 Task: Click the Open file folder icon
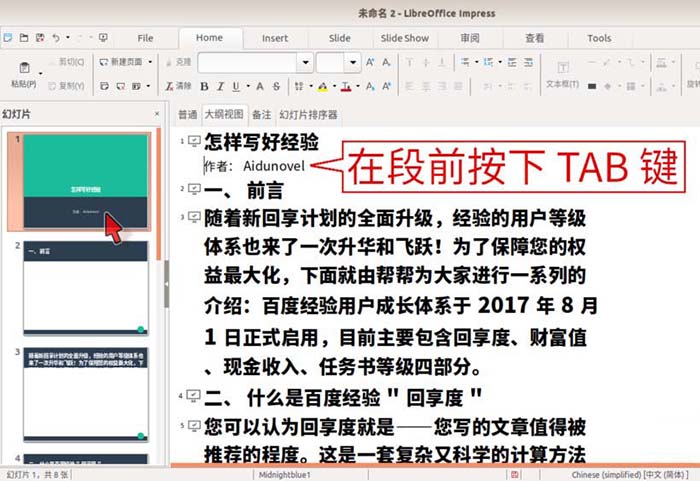(x=24, y=38)
